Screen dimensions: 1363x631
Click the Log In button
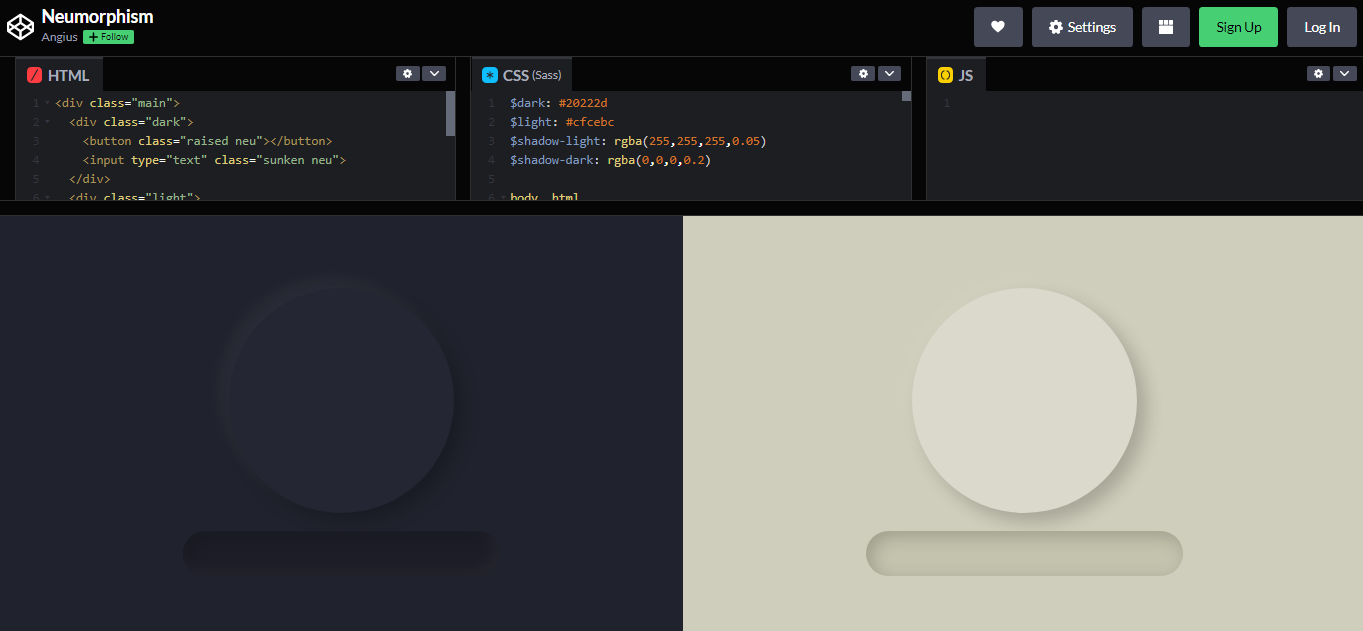1321,27
